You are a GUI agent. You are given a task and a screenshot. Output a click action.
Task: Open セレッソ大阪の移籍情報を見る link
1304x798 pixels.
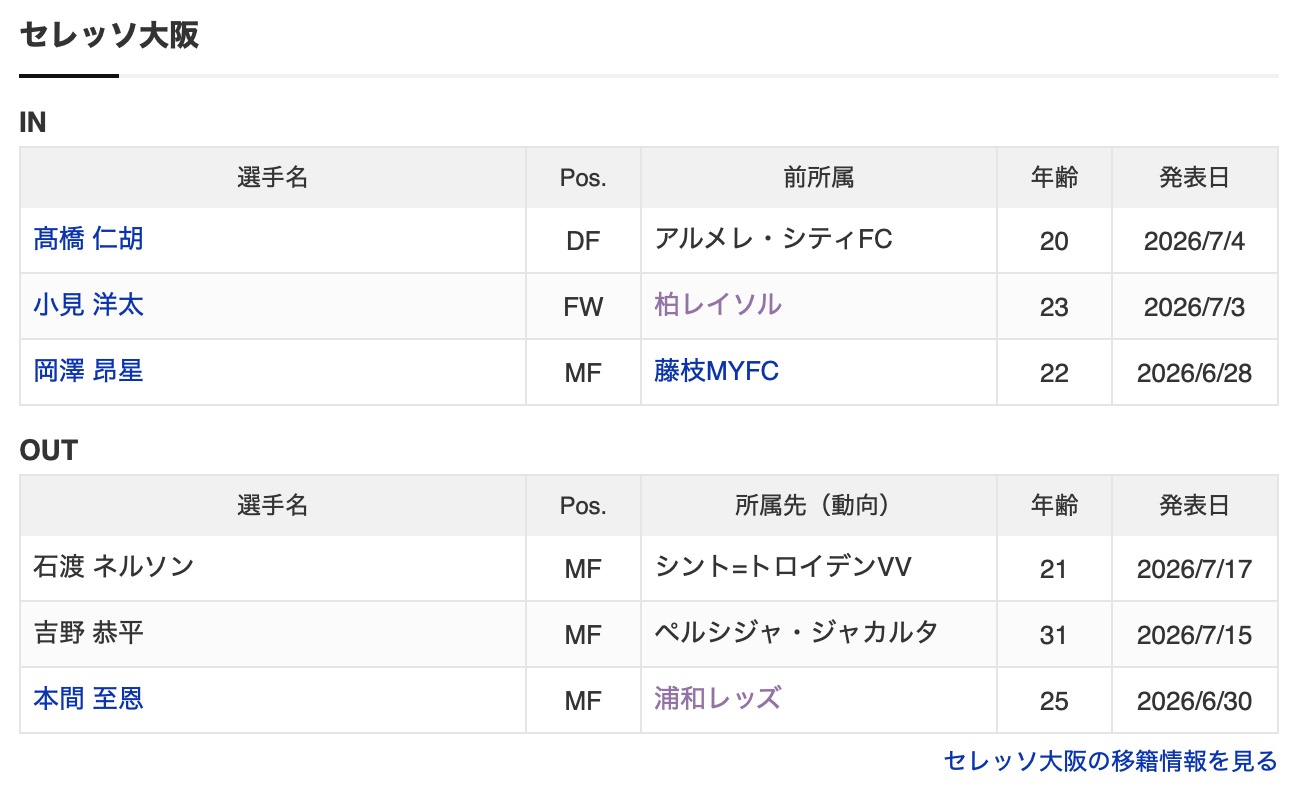(1110, 762)
